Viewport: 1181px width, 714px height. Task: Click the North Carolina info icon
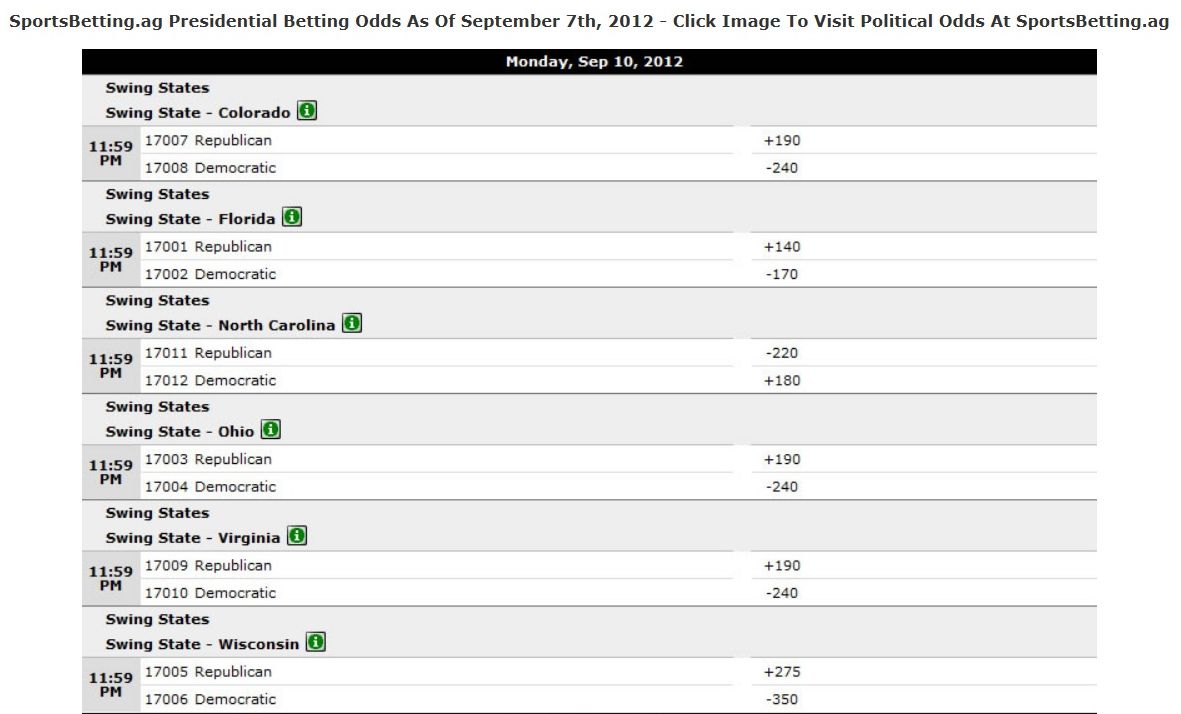pos(352,323)
